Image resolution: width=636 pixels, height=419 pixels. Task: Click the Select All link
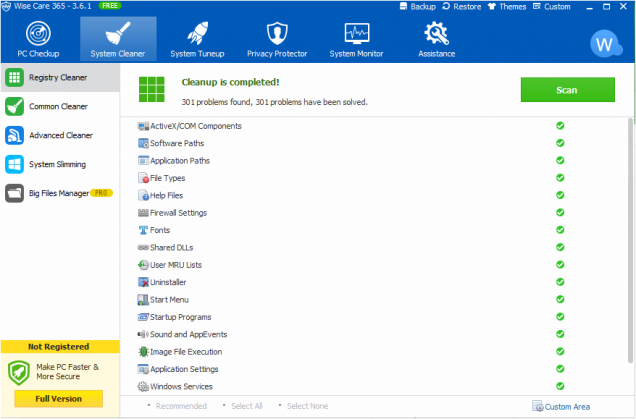tap(247, 406)
